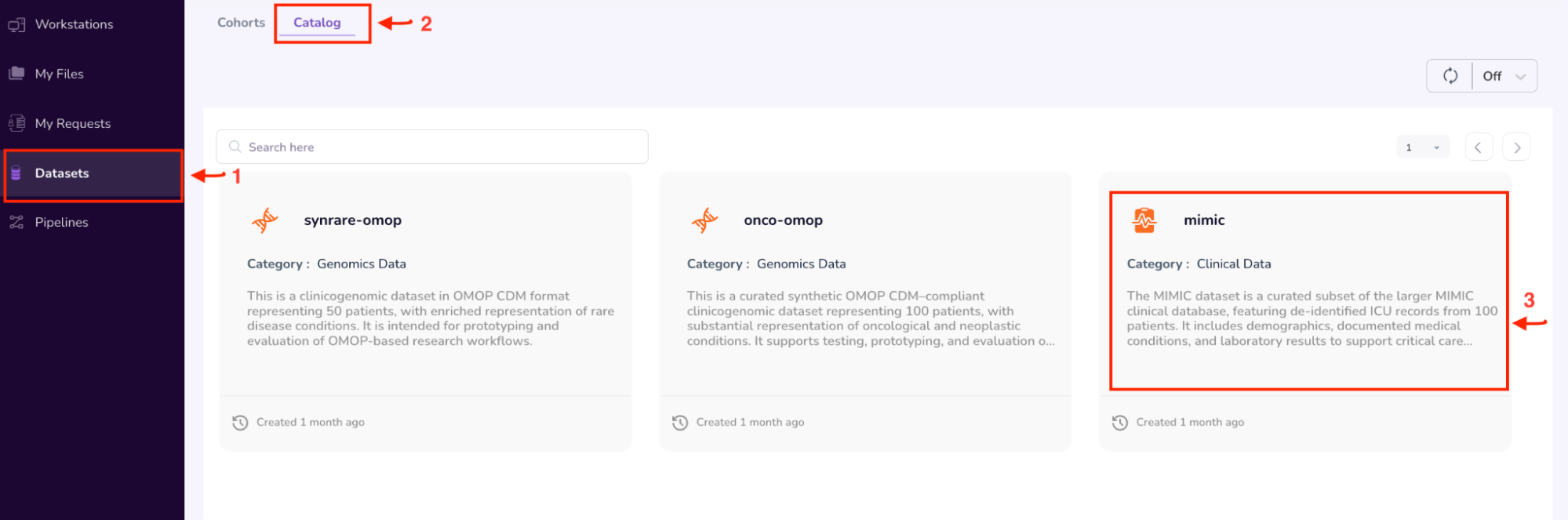Click the refresh icon button

(1450, 76)
